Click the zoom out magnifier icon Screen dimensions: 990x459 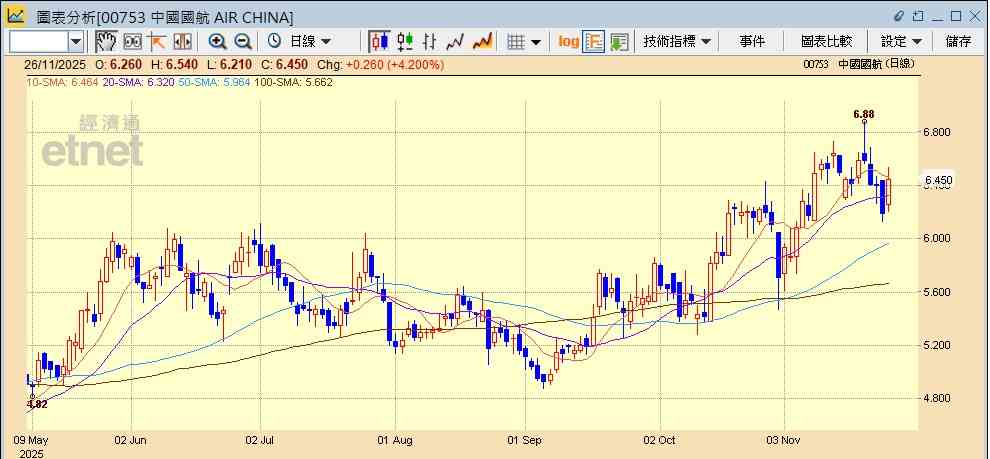[x=242, y=41]
